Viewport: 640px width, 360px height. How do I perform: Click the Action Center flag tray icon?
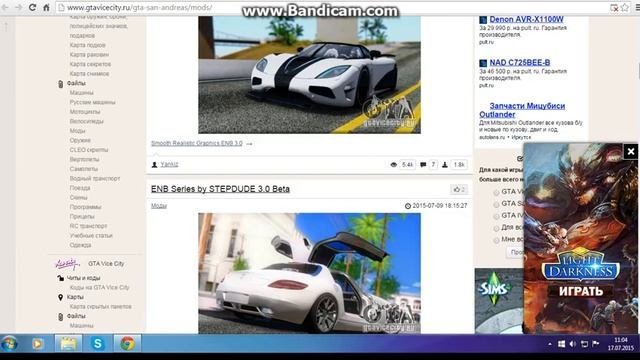click(596, 344)
